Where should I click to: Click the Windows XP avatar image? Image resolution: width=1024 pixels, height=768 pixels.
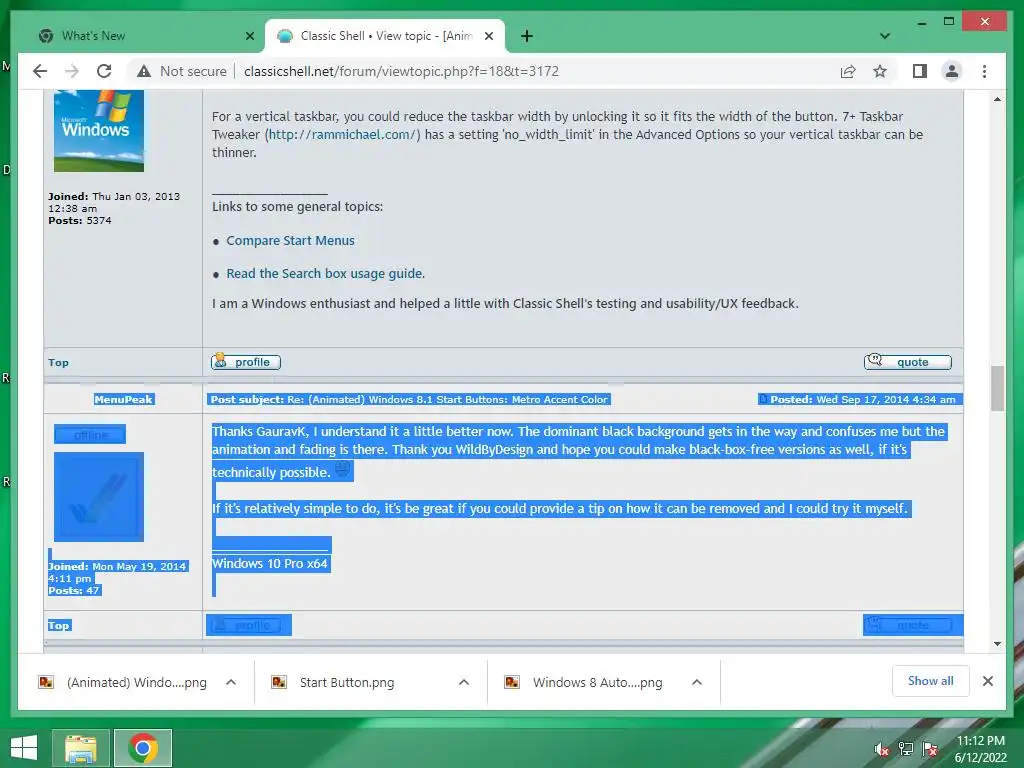99,131
